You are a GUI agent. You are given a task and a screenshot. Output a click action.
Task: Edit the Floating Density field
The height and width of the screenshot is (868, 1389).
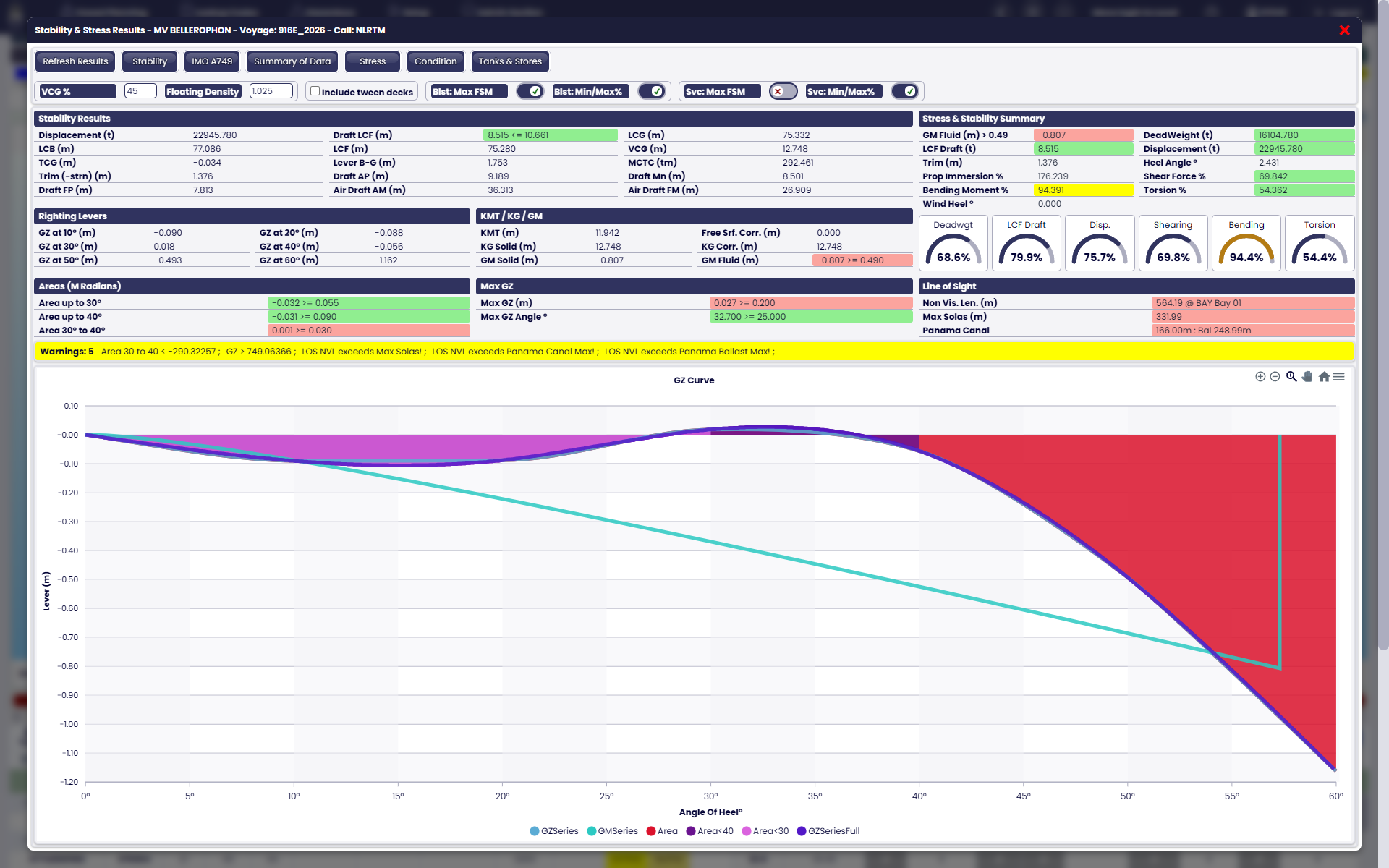[271, 91]
